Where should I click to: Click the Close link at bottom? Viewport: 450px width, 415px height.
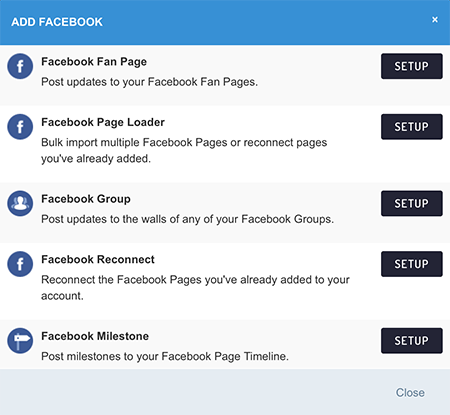click(x=410, y=393)
